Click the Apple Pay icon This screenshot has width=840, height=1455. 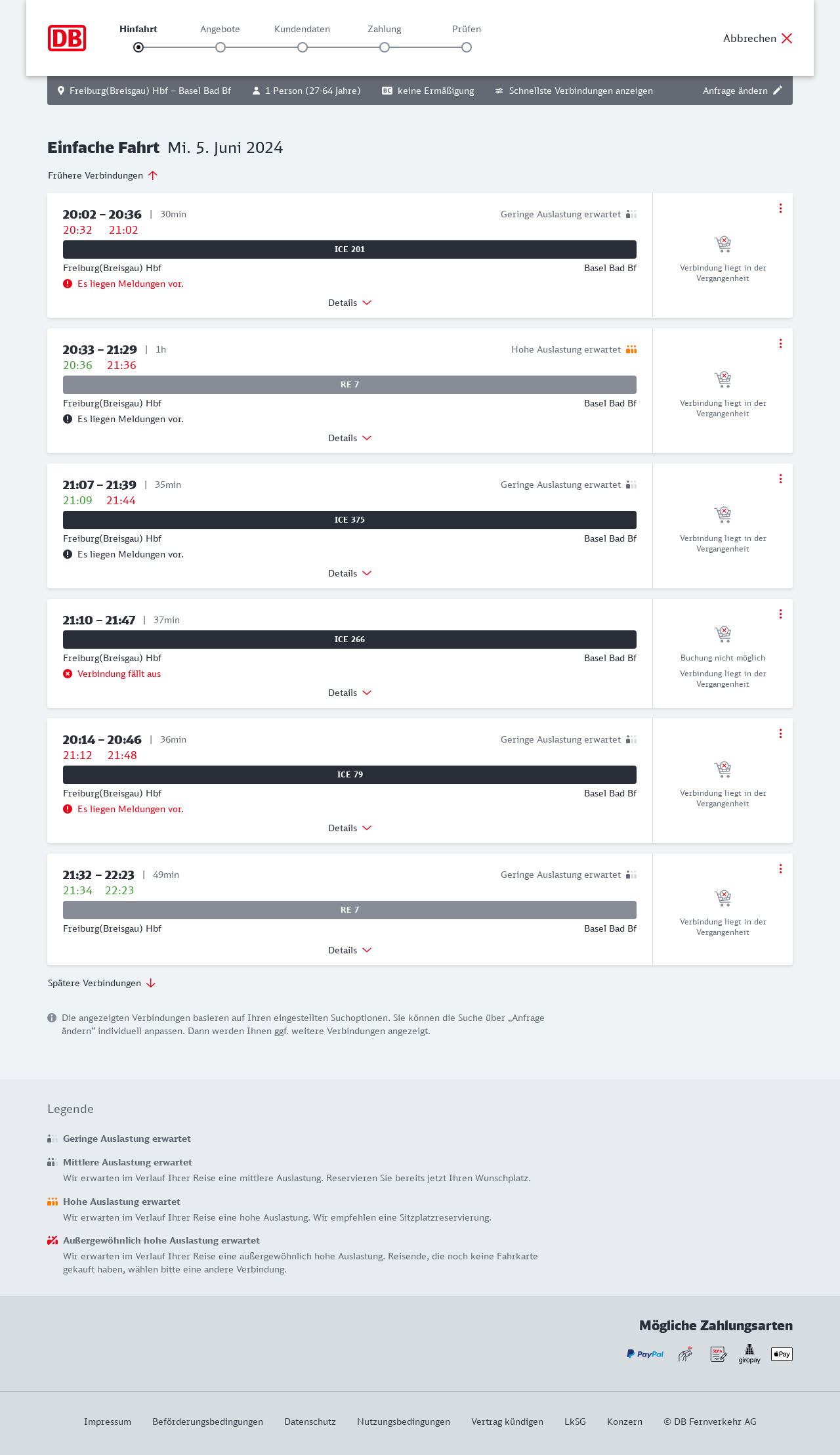coord(782,1354)
